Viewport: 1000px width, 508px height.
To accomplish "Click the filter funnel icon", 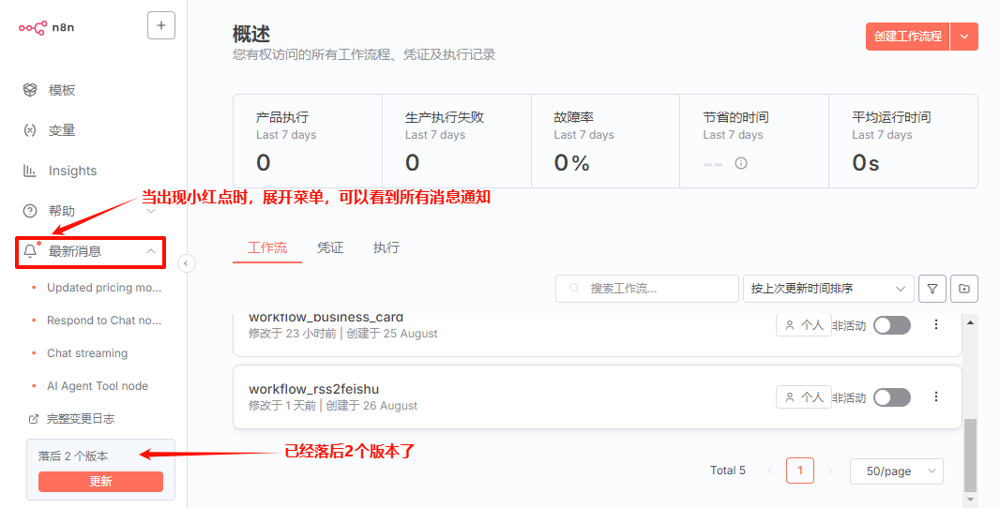I will (x=932, y=288).
